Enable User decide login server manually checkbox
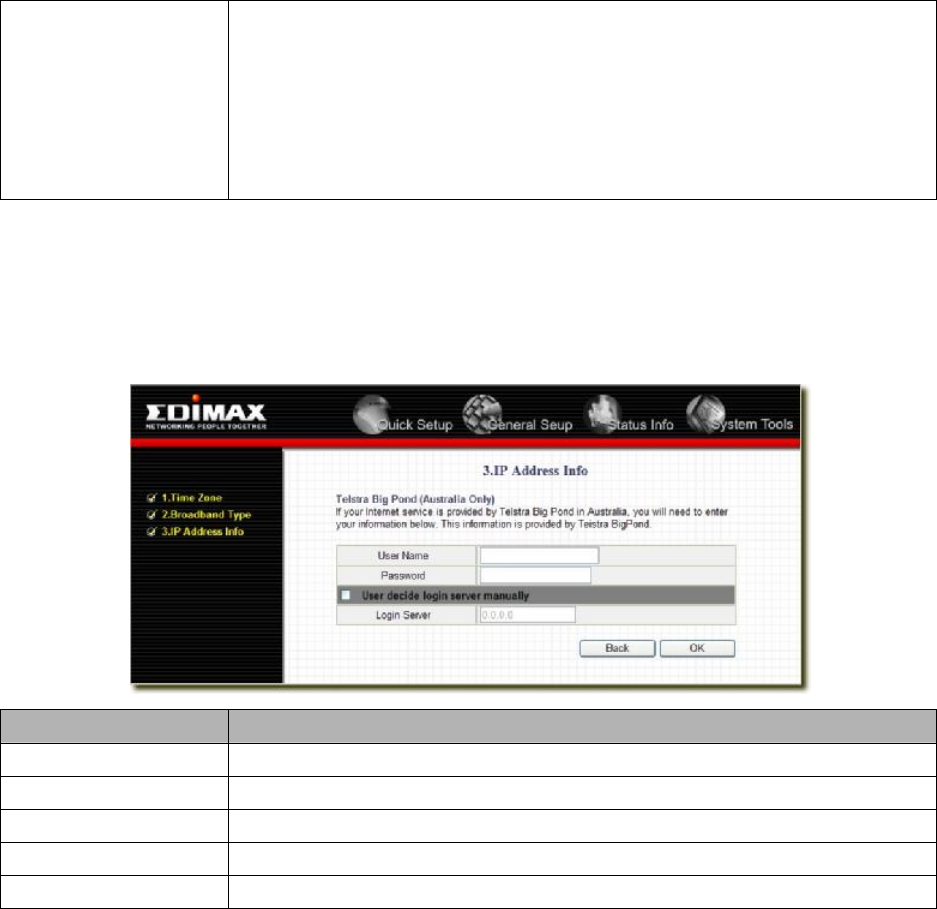This screenshot has width=937, height=909. (x=345, y=595)
